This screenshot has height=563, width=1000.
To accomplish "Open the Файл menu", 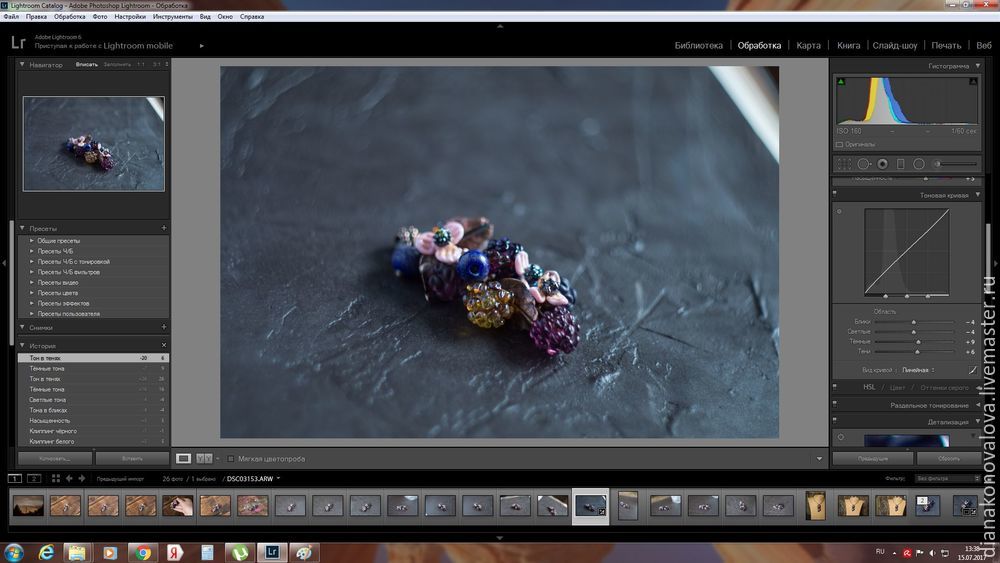I will [10, 17].
